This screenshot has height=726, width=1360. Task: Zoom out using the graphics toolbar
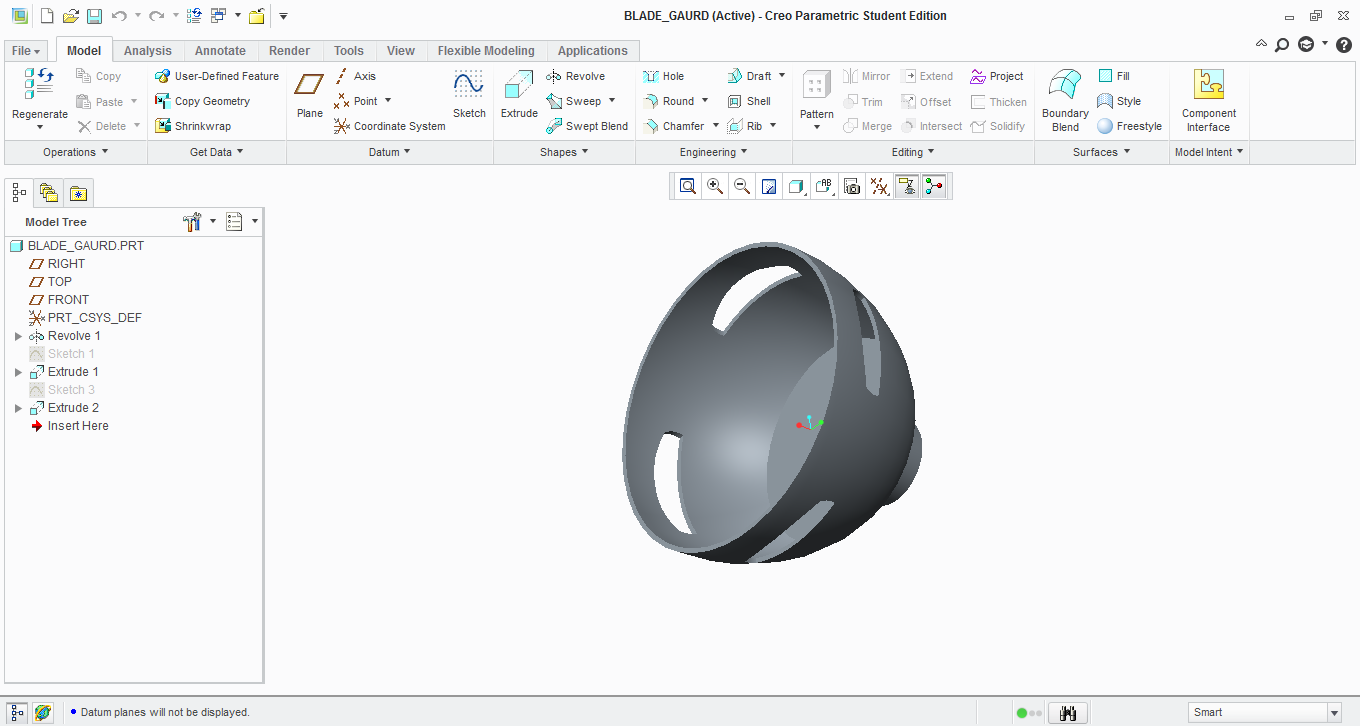coord(742,186)
